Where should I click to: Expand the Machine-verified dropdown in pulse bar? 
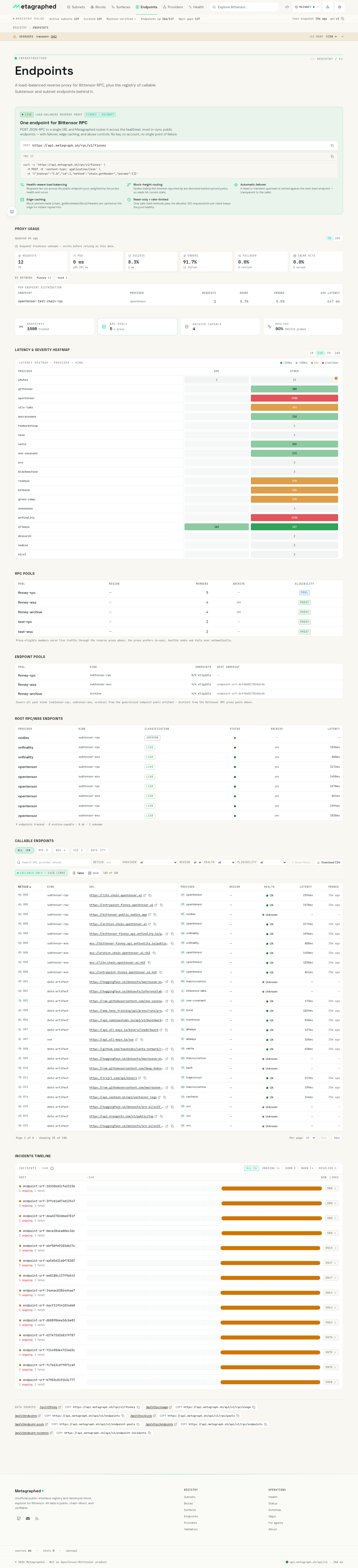[x=121, y=19]
